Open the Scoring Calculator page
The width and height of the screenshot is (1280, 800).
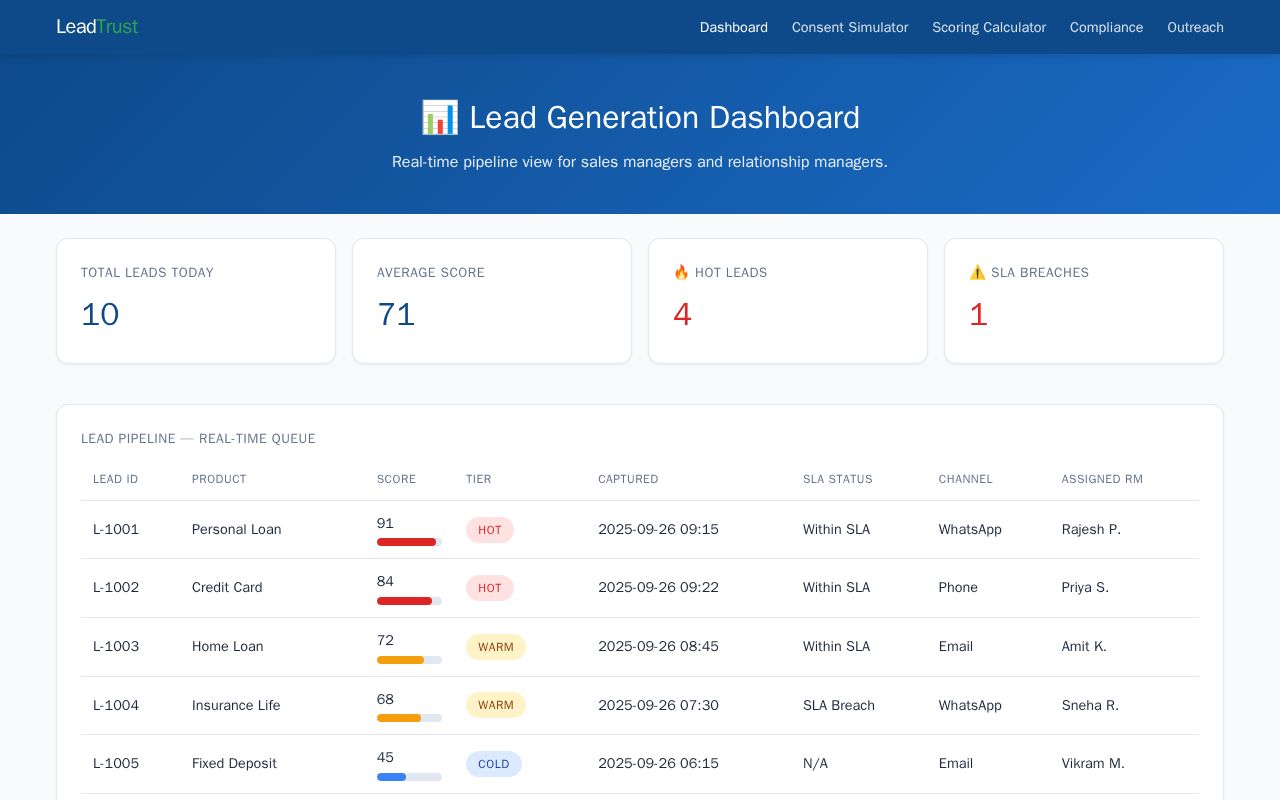click(989, 27)
